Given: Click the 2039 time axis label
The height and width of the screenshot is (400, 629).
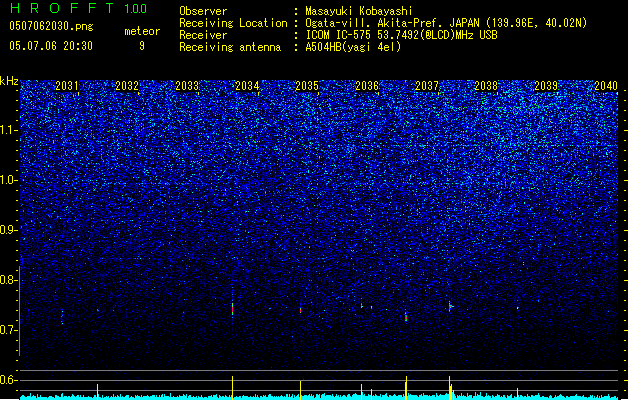Looking at the screenshot, I should coord(546,85).
